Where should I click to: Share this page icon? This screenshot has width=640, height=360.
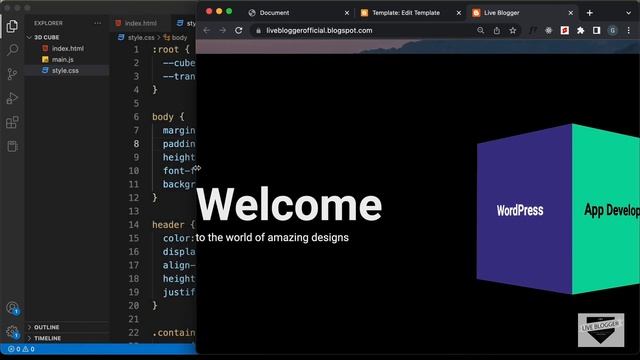pyautogui.click(x=496, y=31)
